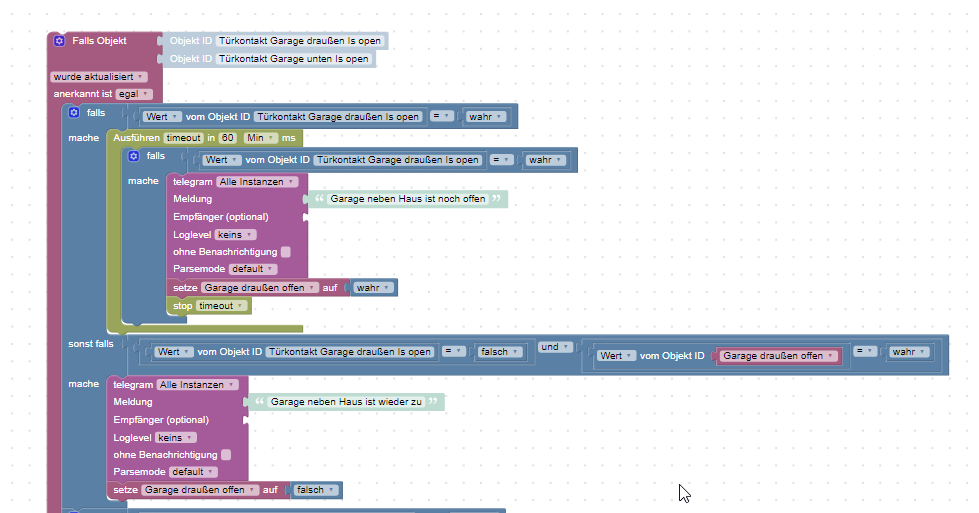Open variable dropdown in 'setze Garage draußen offen auf wahr'
Image resolution: width=979 pixels, height=513 pixels.
click(260, 288)
